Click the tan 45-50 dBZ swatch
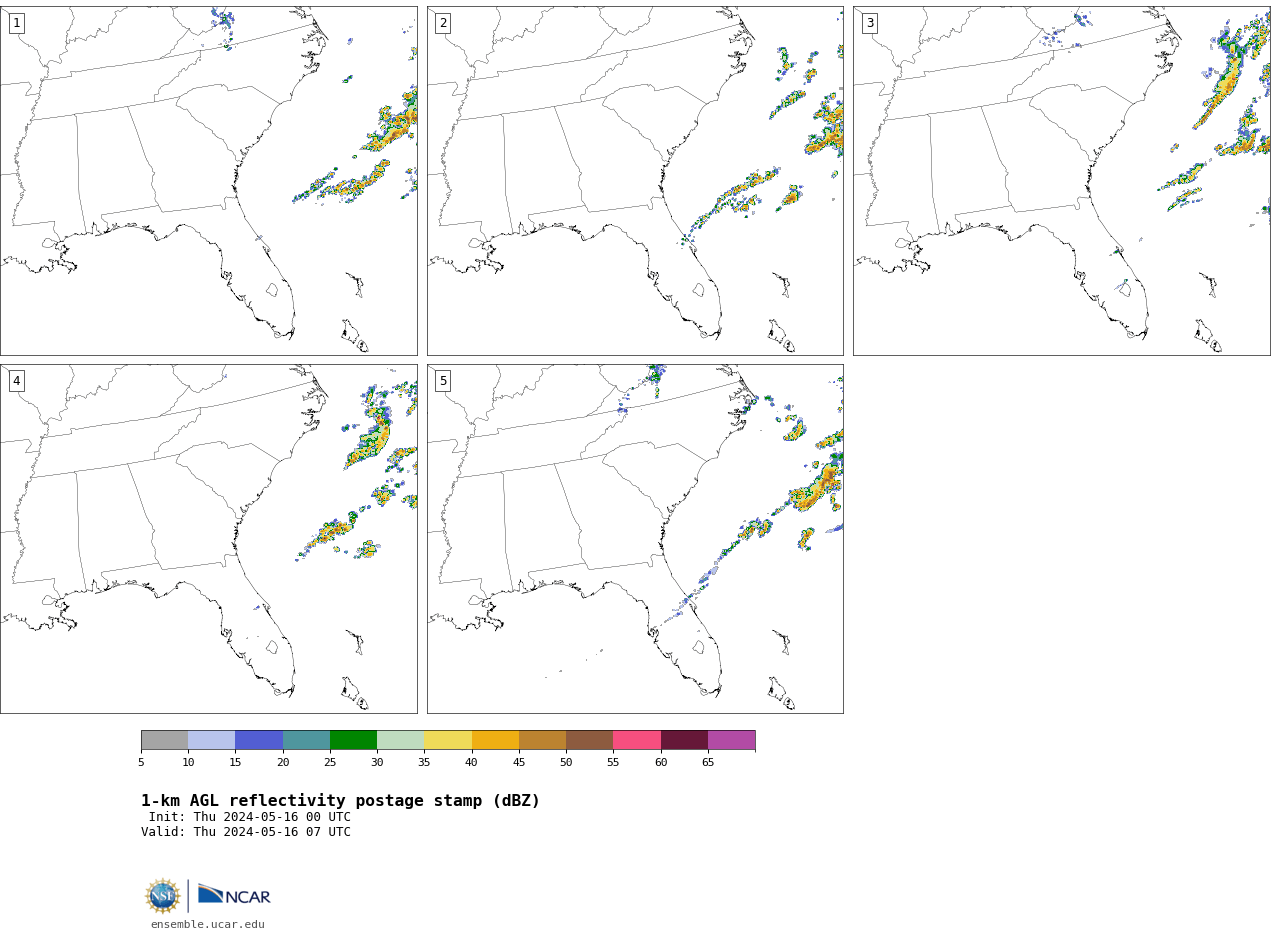This screenshot has width=1280, height=936. coord(542,740)
